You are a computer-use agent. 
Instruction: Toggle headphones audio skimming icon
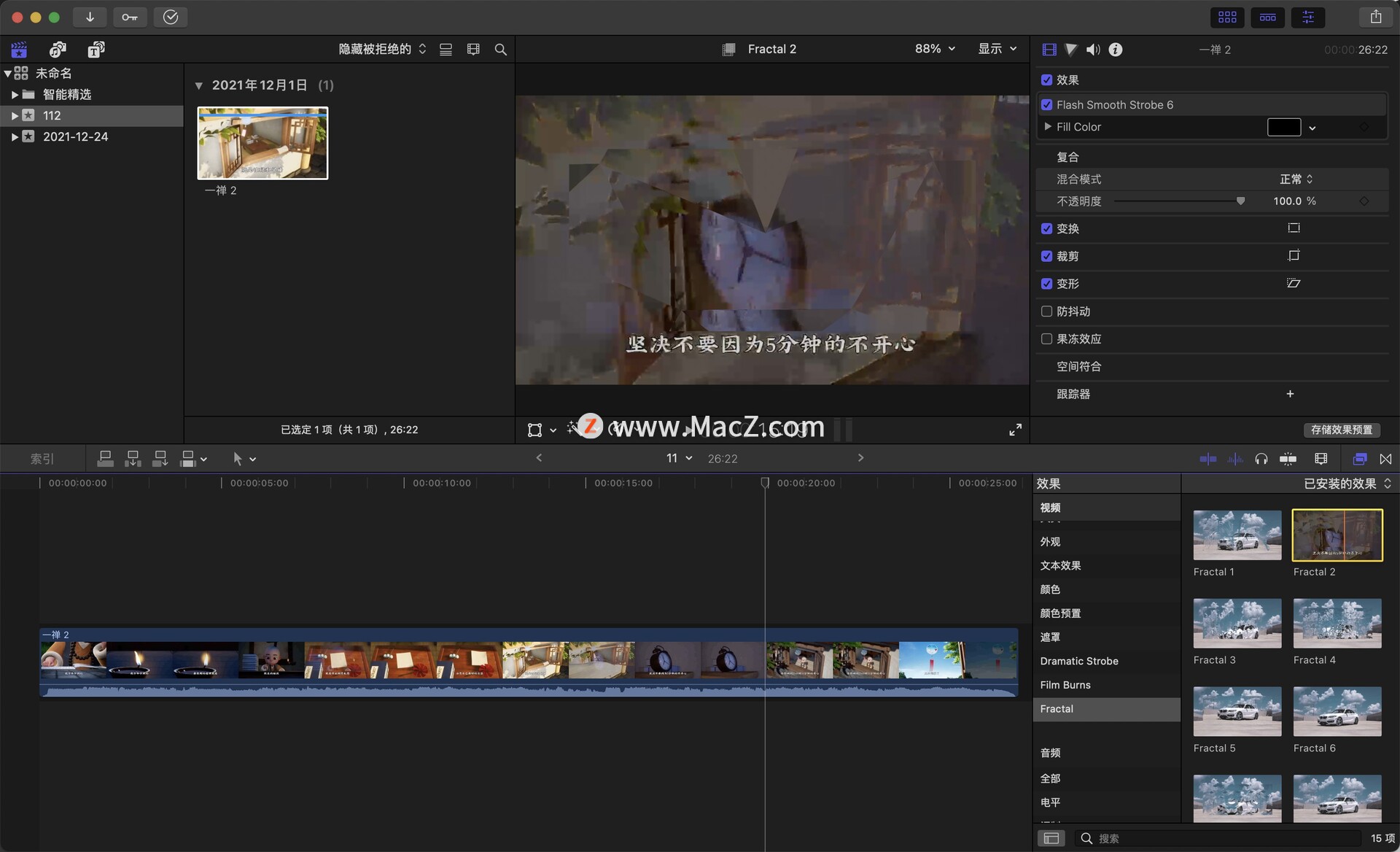pyautogui.click(x=1261, y=459)
